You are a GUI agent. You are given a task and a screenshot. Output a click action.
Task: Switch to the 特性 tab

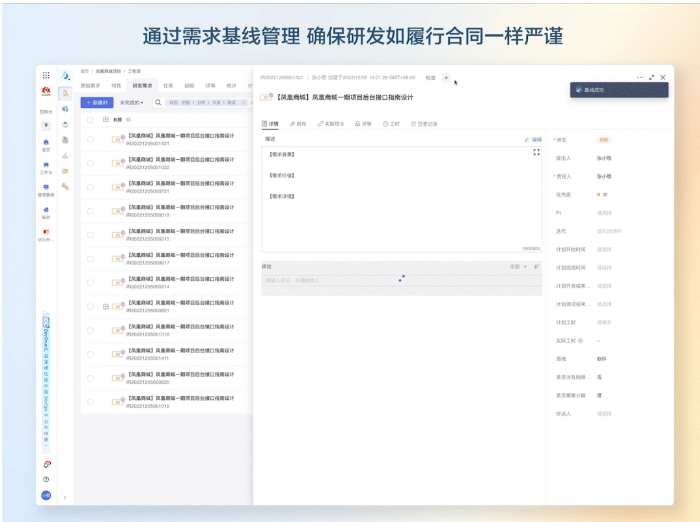pos(116,86)
